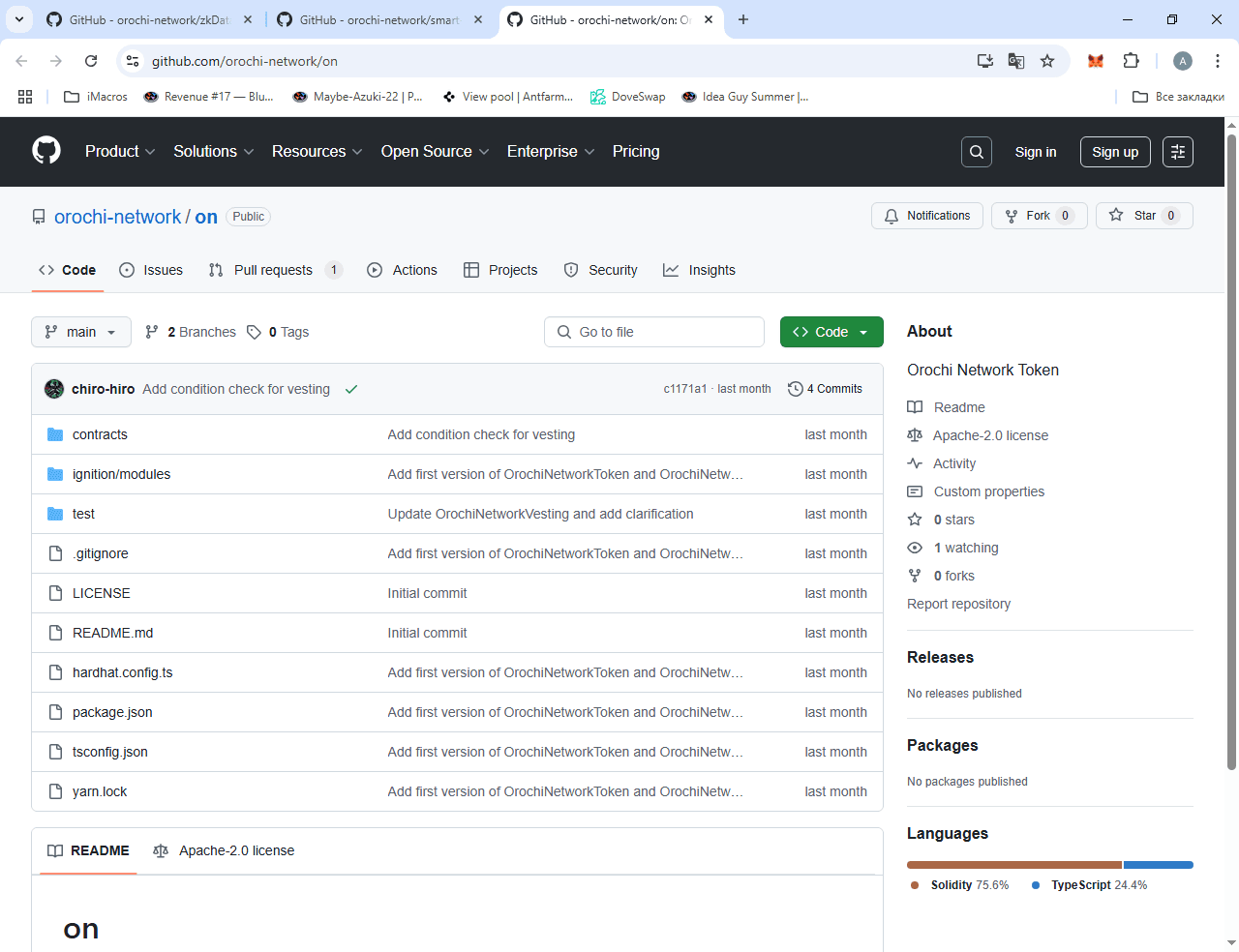1239x952 pixels.
Task: Open the green Code dropdown button
Action: click(831, 332)
